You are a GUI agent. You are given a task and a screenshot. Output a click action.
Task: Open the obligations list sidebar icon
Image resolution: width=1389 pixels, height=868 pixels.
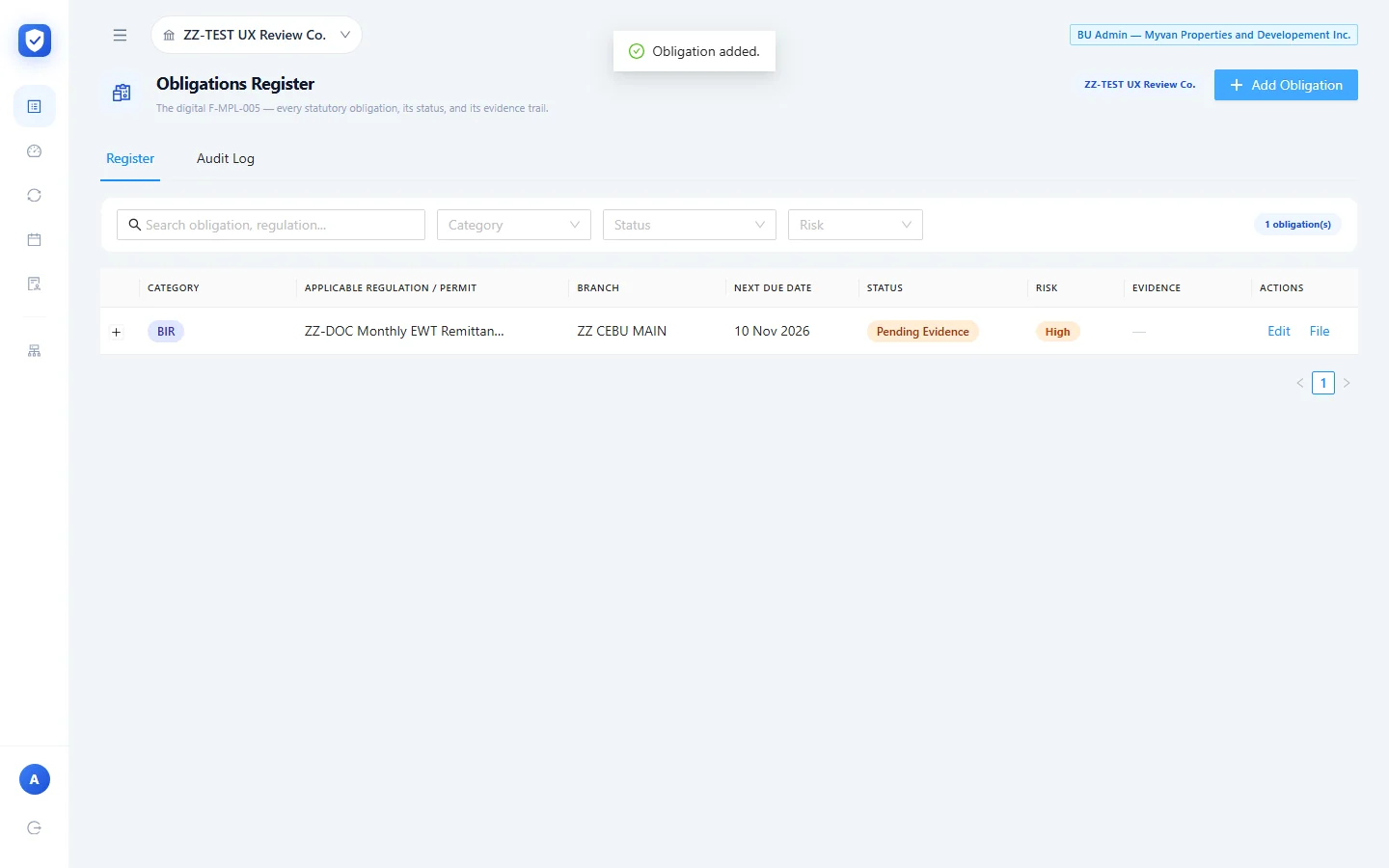35,106
